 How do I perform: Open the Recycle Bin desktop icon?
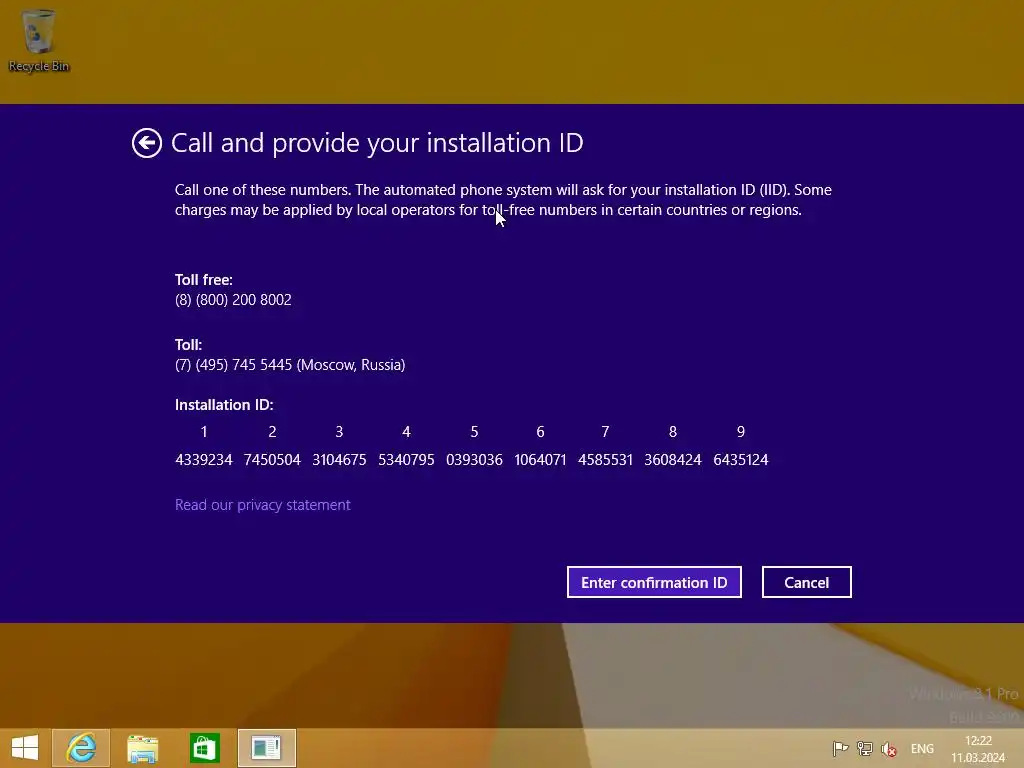(39, 40)
